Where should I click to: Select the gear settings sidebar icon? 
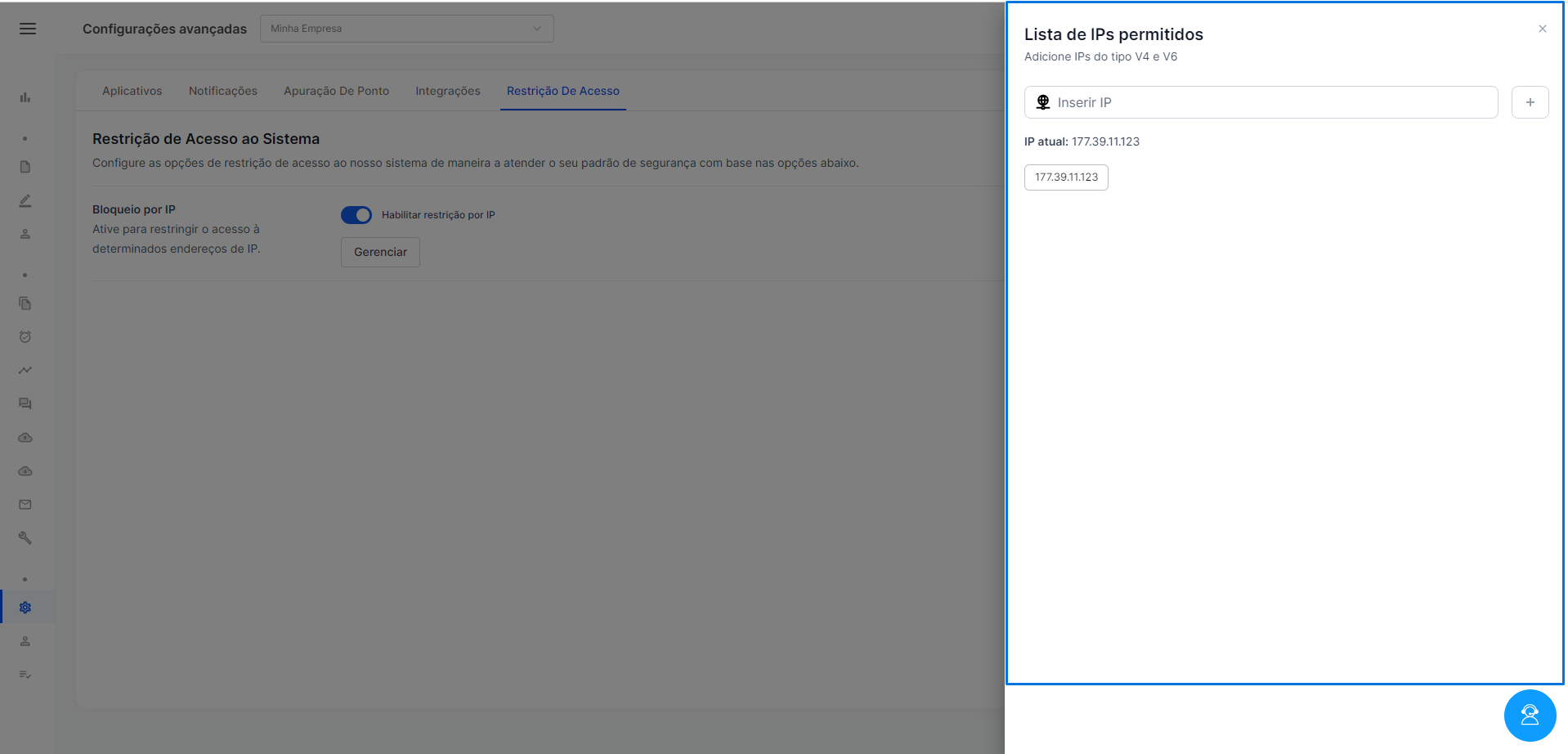pyautogui.click(x=25, y=608)
